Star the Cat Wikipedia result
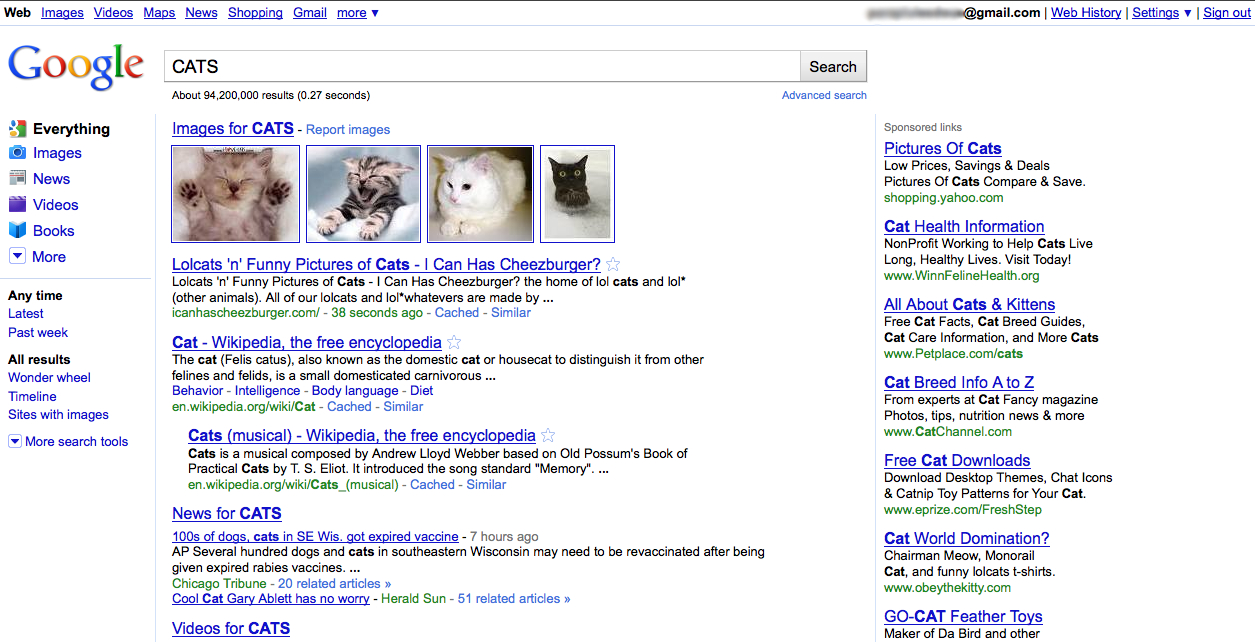1255x642 pixels. point(454,343)
